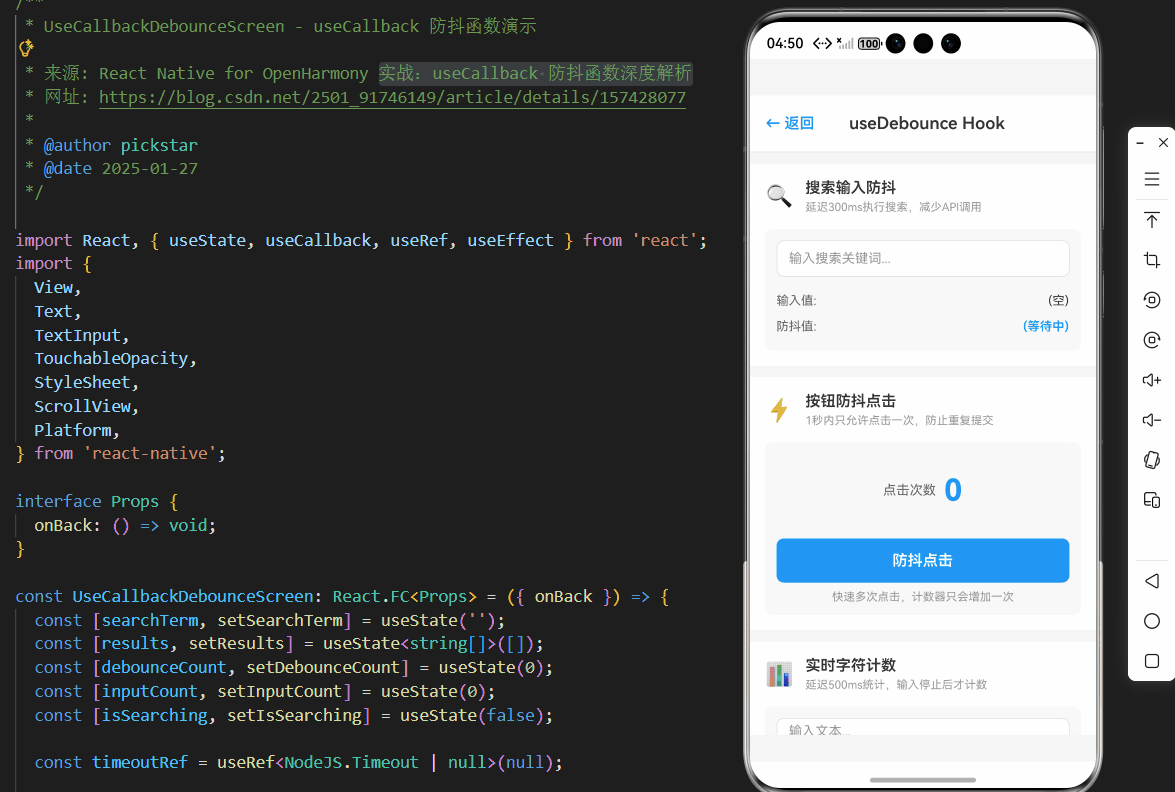Viewport: 1175px width, 792px height.
Task: Click the 按钮防抖点击 section heading
Action: (851, 401)
